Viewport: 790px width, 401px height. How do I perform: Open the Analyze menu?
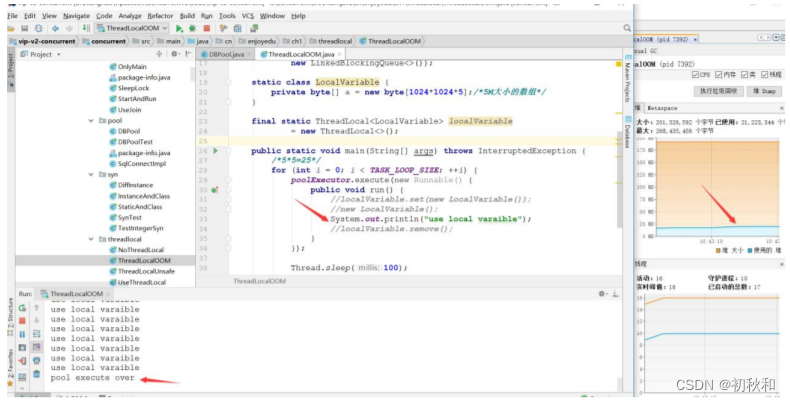coord(130,16)
